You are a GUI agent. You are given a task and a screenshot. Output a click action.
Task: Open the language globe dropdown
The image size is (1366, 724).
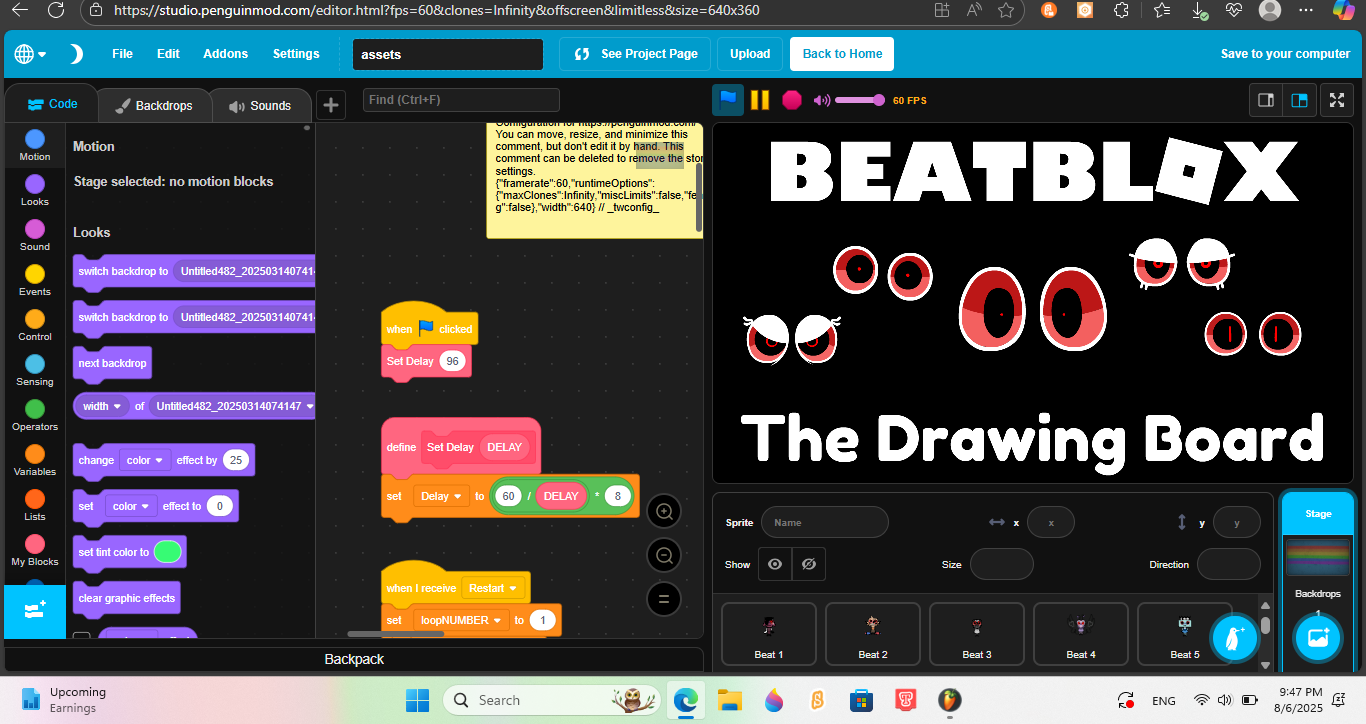tap(30, 54)
